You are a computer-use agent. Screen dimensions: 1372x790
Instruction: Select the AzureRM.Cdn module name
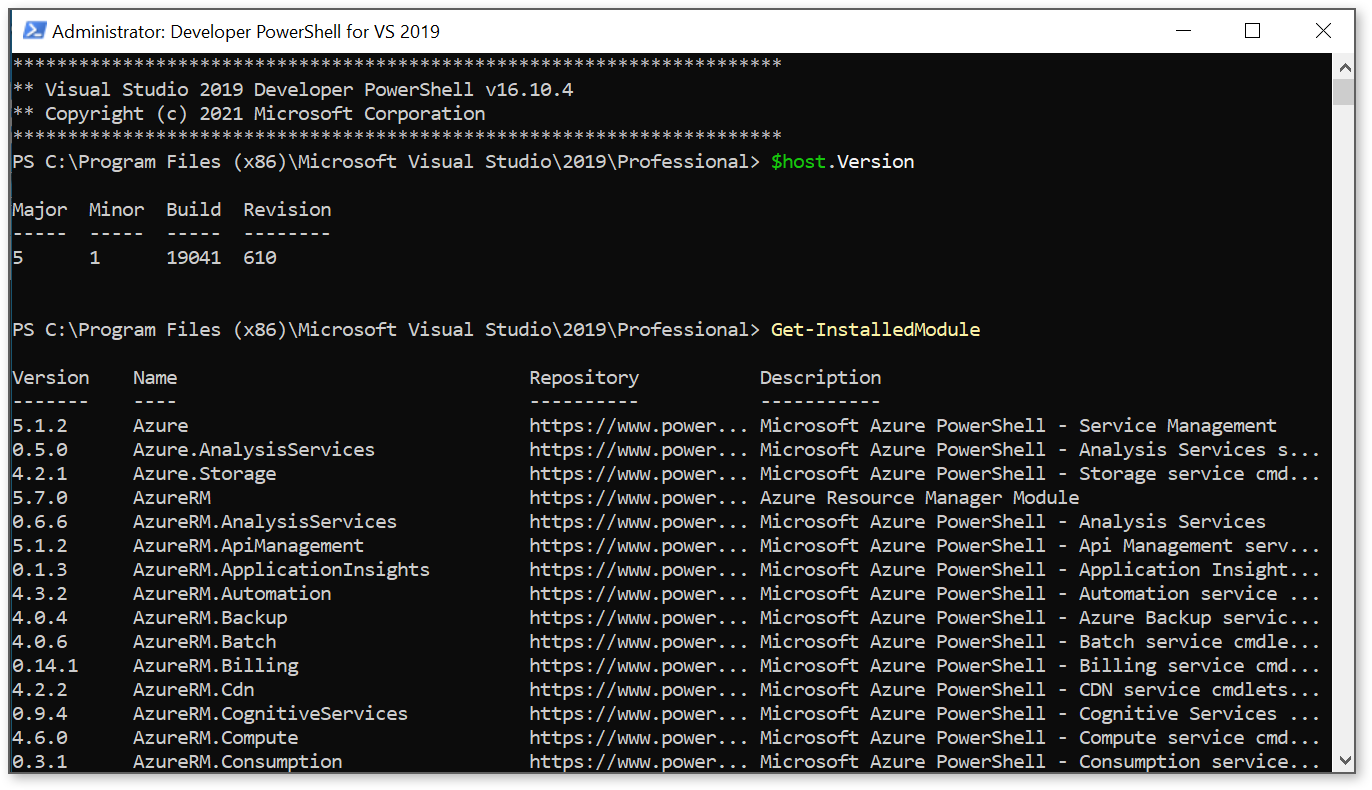[195, 689]
